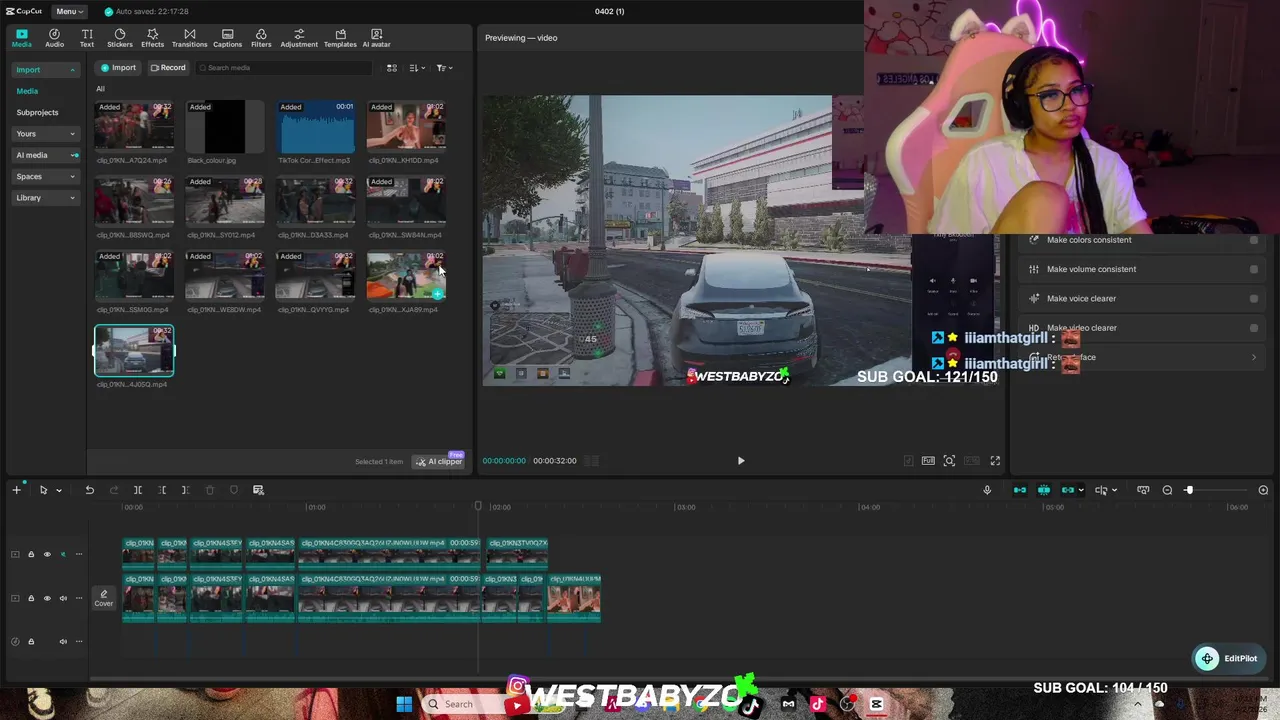1280x720 pixels.
Task: Open the AI avatar panel
Action: click(x=376, y=38)
